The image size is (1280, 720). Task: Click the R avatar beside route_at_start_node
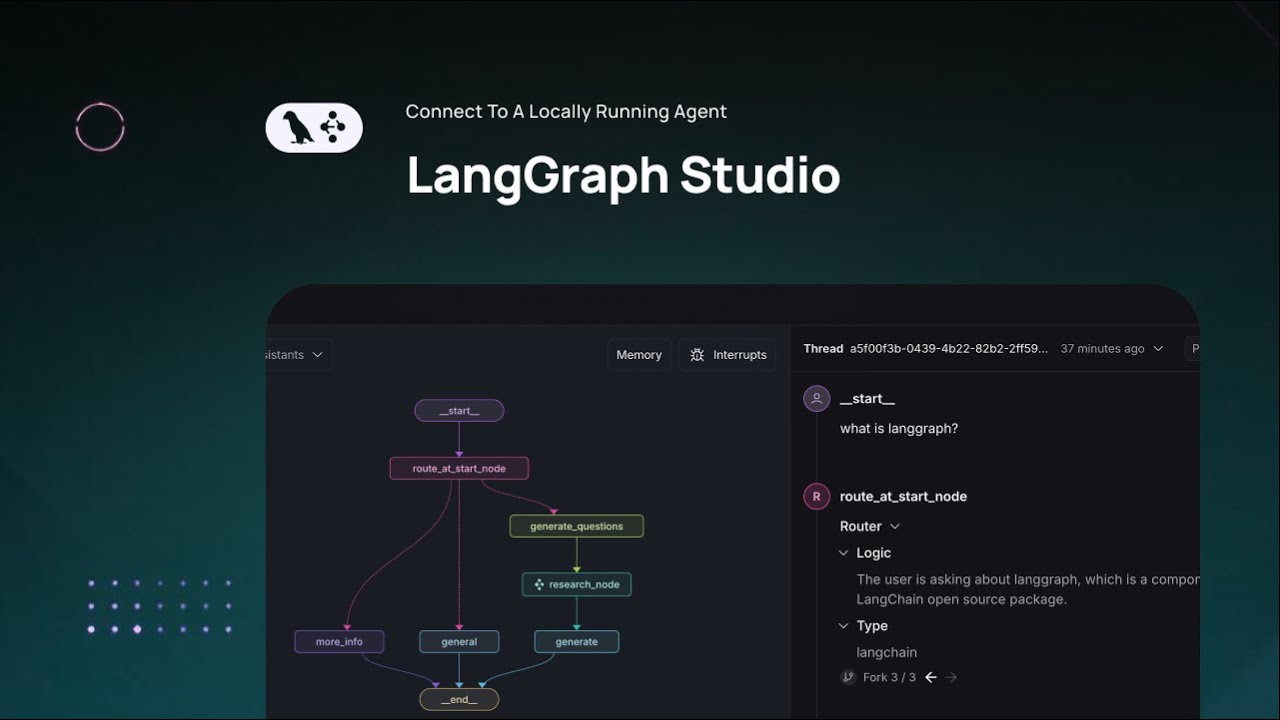click(x=816, y=496)
